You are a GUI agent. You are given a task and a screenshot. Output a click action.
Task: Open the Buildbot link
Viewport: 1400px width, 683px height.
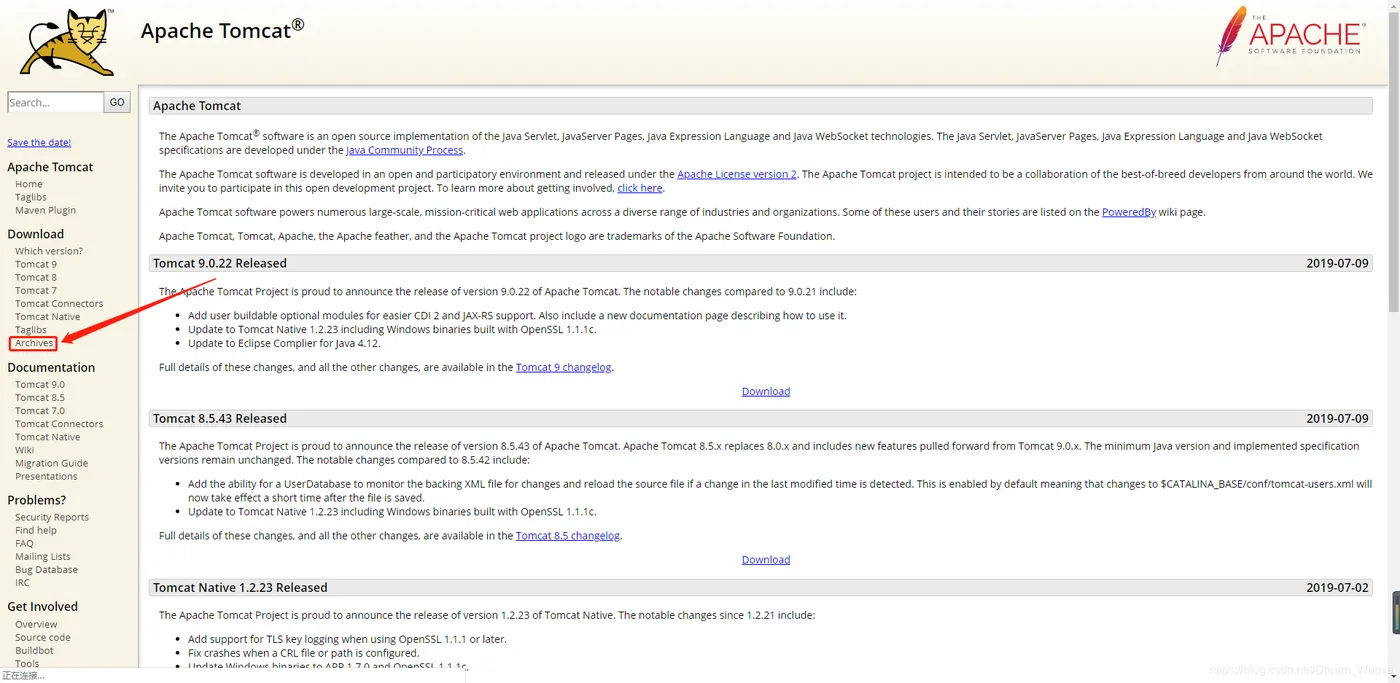coord(35,650)
